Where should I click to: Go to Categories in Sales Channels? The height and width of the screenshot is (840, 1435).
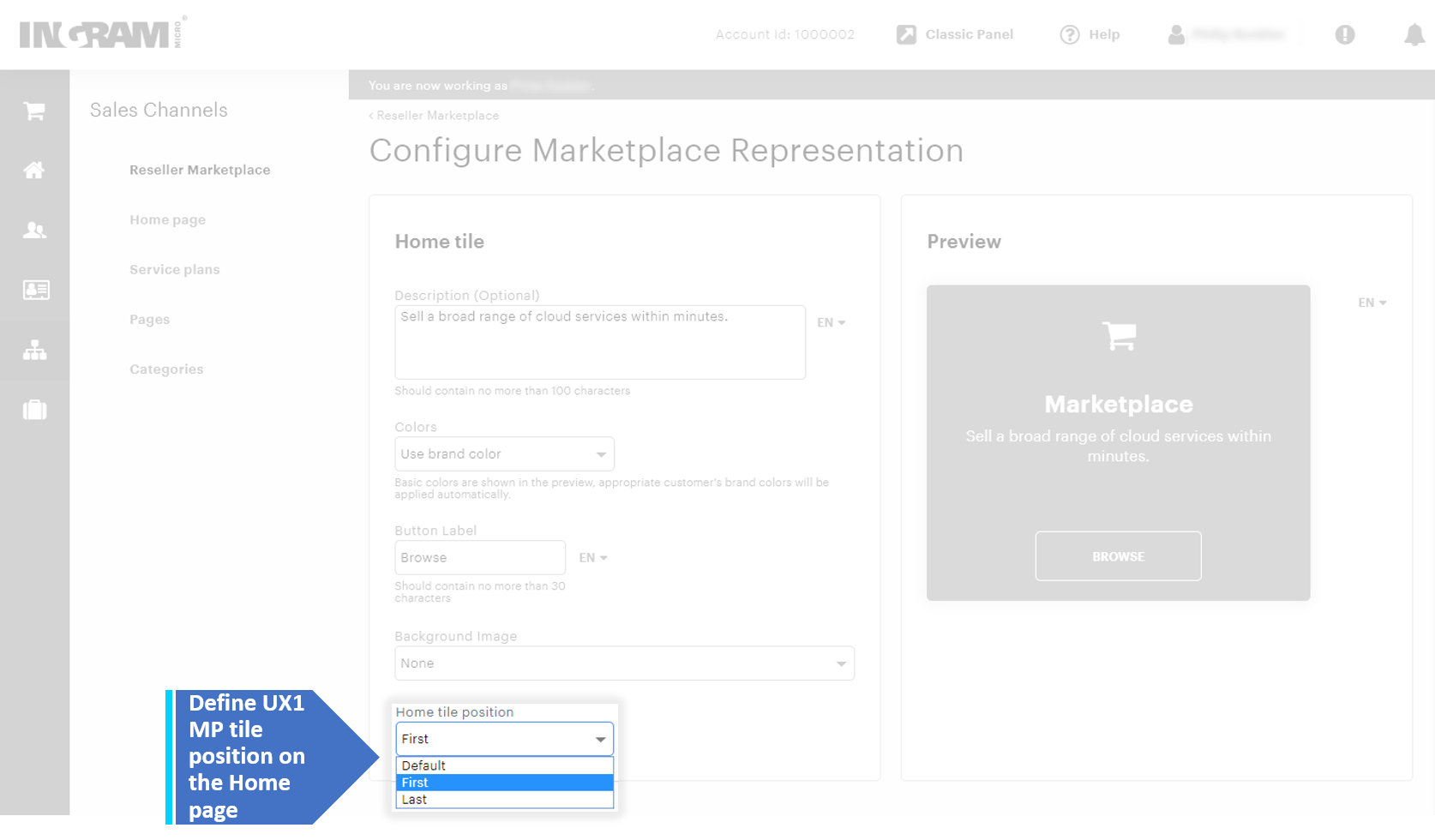coord(166,369)
